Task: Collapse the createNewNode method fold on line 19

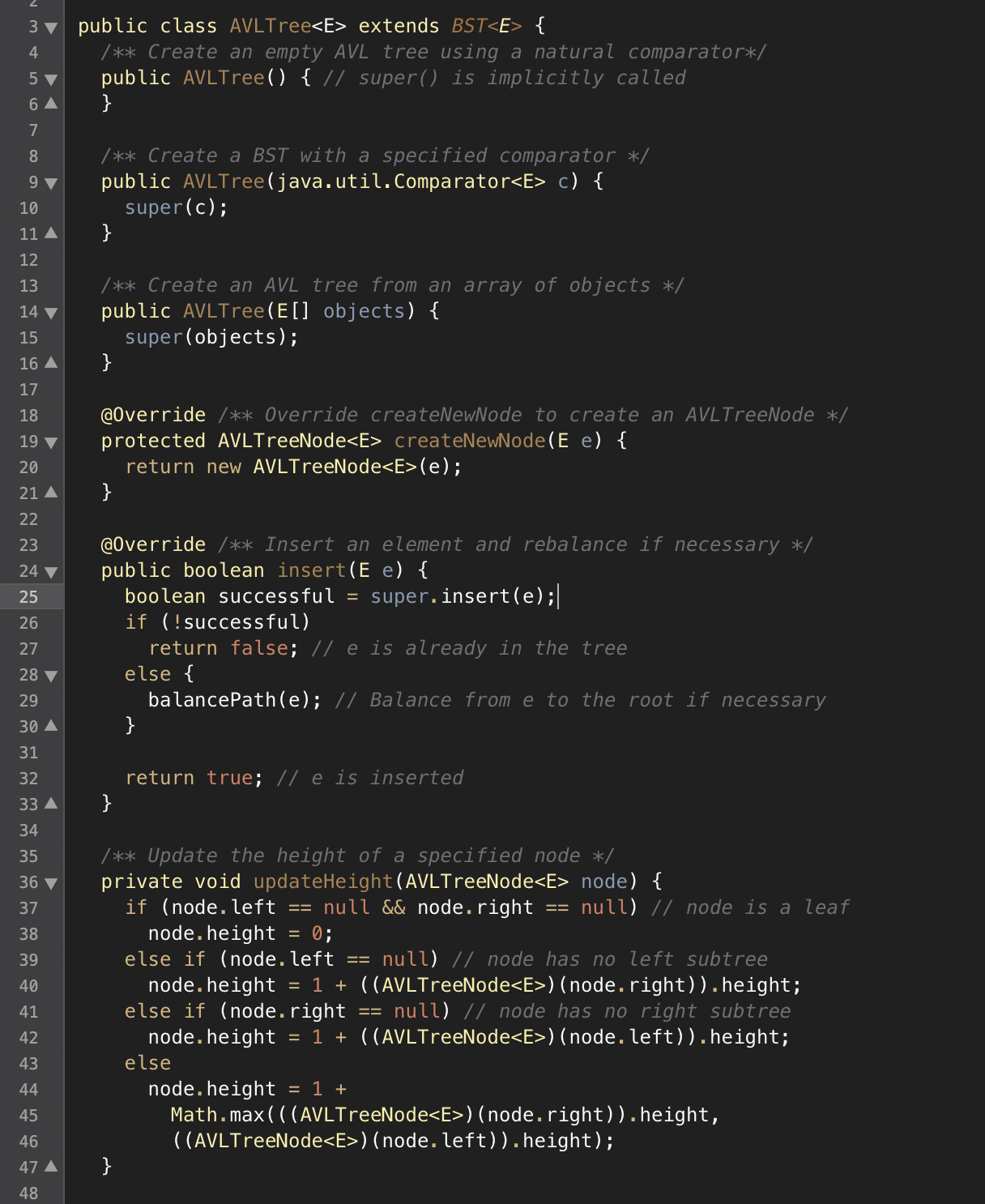Action: click(x=50, y=441)
